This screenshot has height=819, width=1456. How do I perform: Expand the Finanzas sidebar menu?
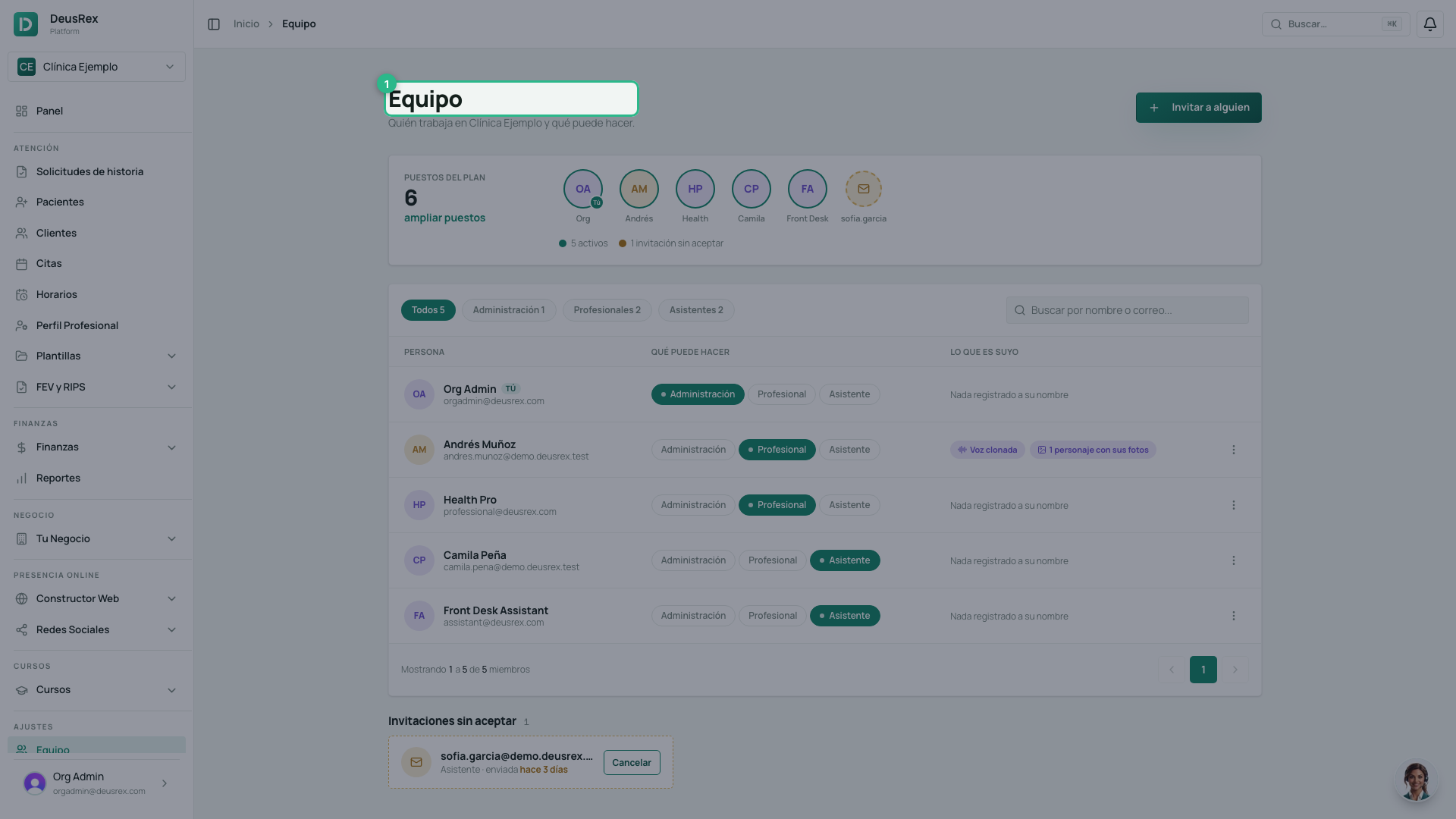pos(96,447)
